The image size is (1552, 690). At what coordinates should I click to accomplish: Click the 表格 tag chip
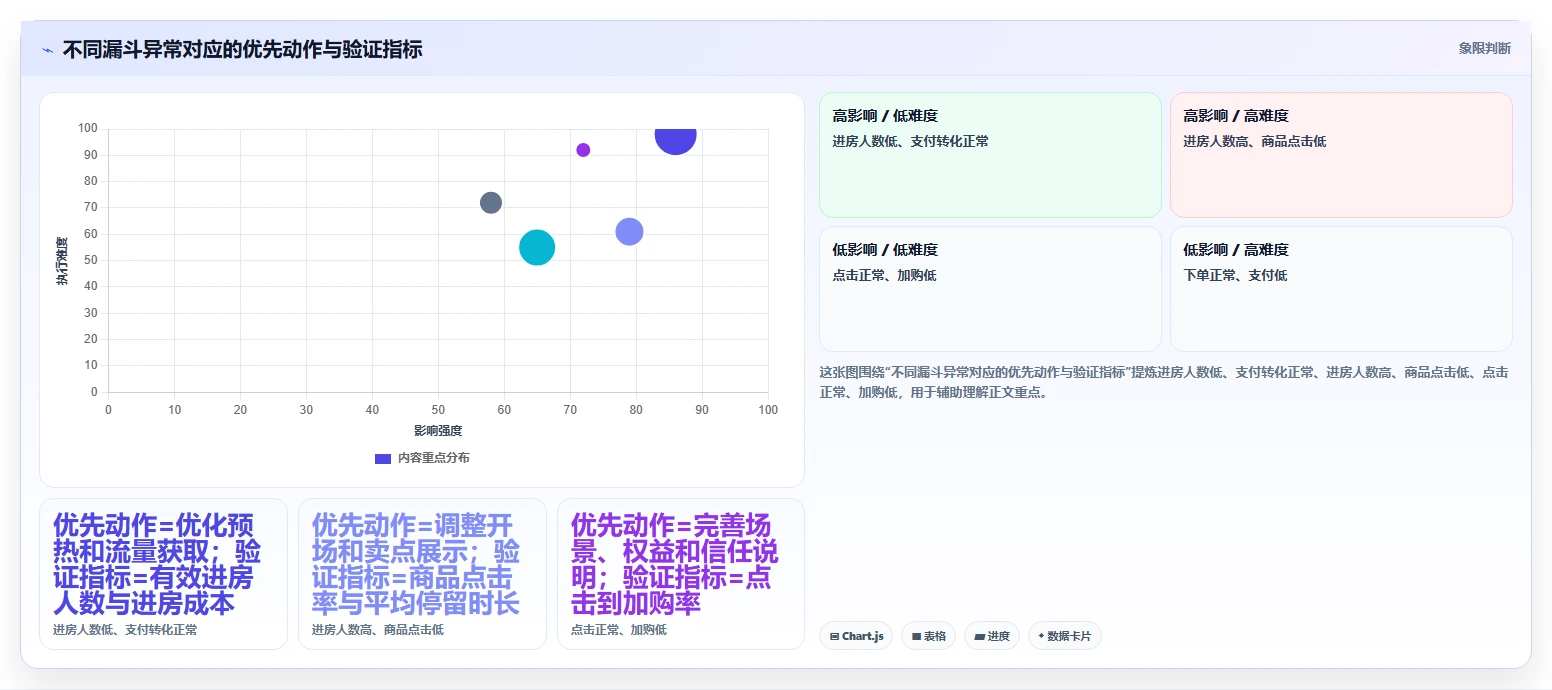[x=928, y=636]
